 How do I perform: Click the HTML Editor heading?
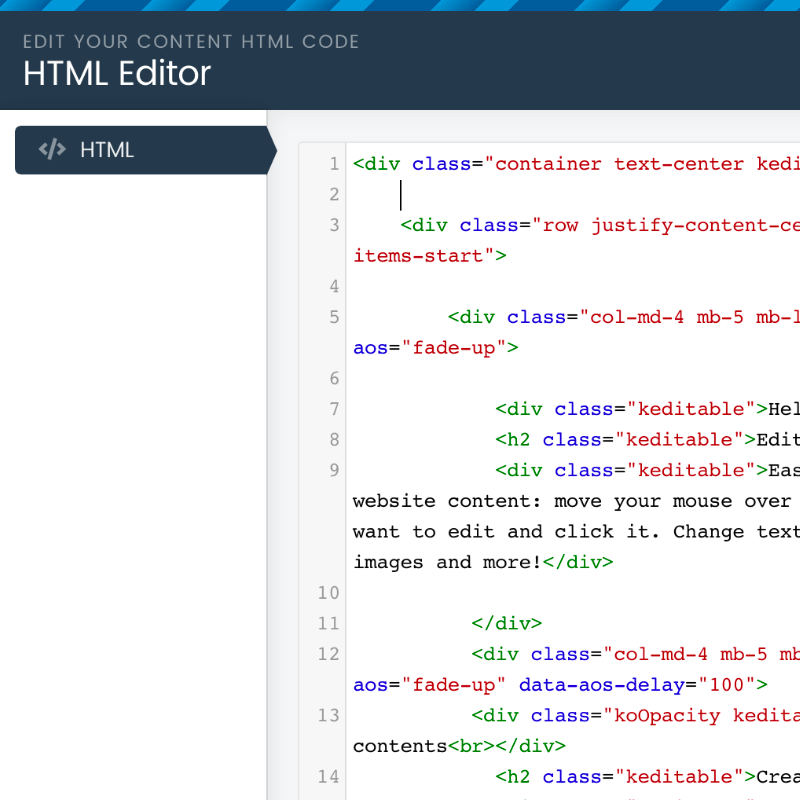117,73
